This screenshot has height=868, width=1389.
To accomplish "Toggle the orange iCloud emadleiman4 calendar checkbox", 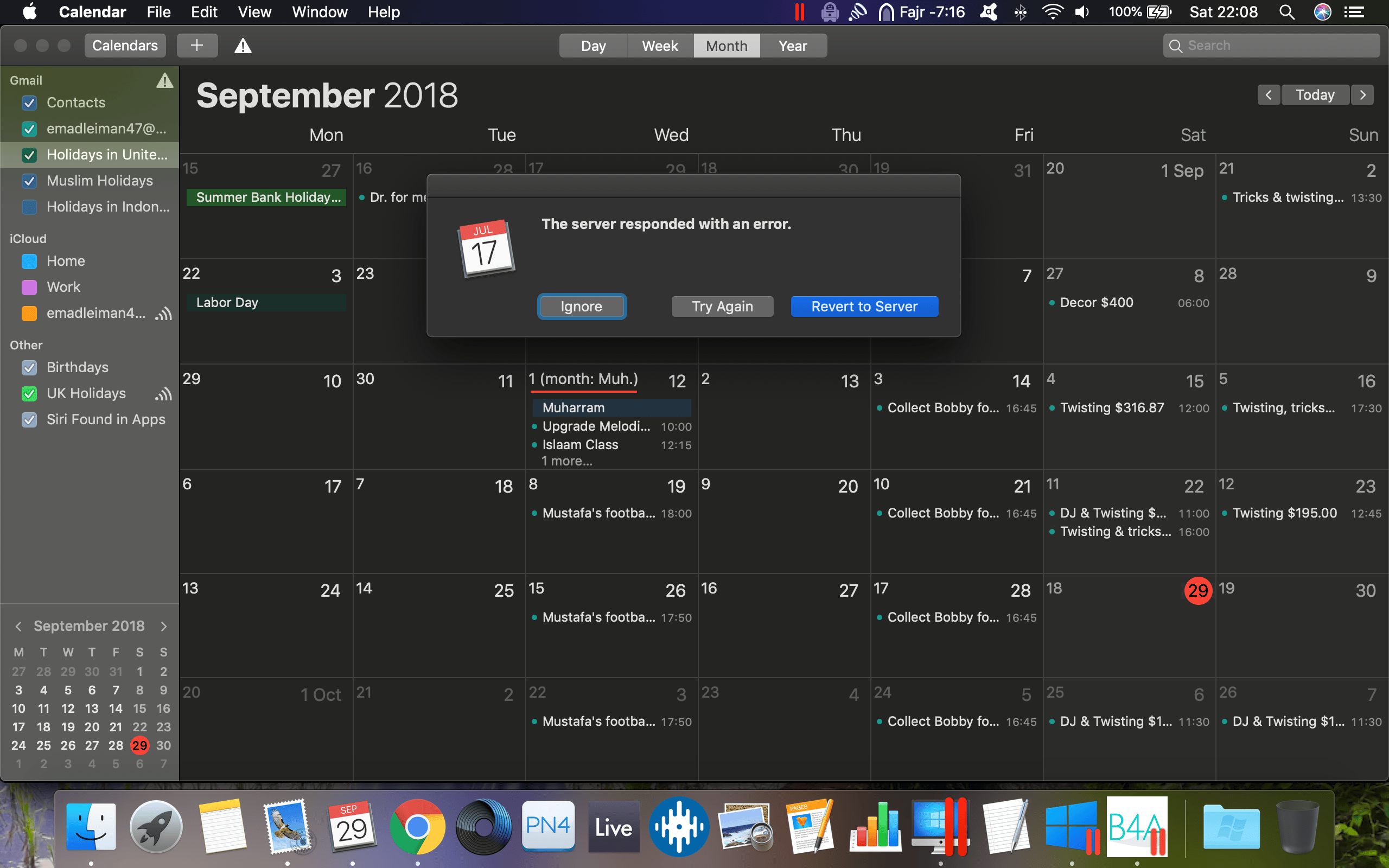I will [x=29, y=314].
